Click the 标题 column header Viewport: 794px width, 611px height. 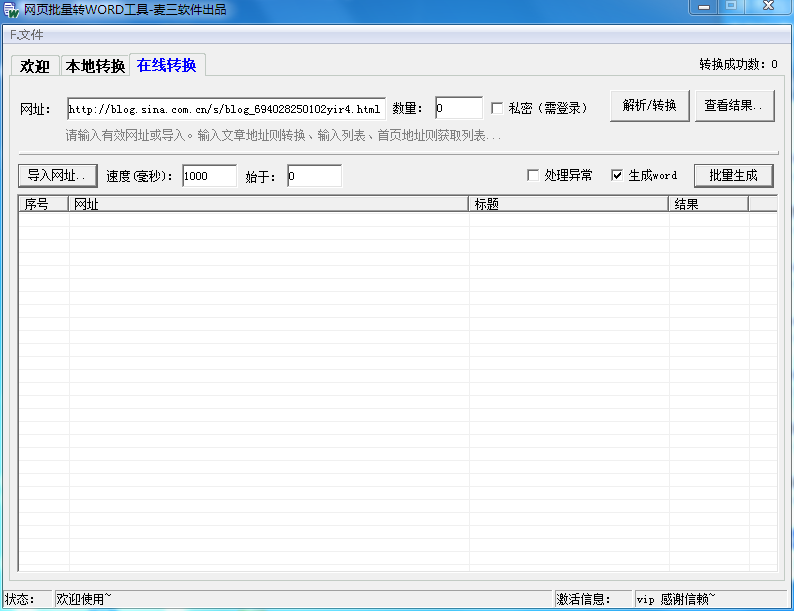[569, 204]
